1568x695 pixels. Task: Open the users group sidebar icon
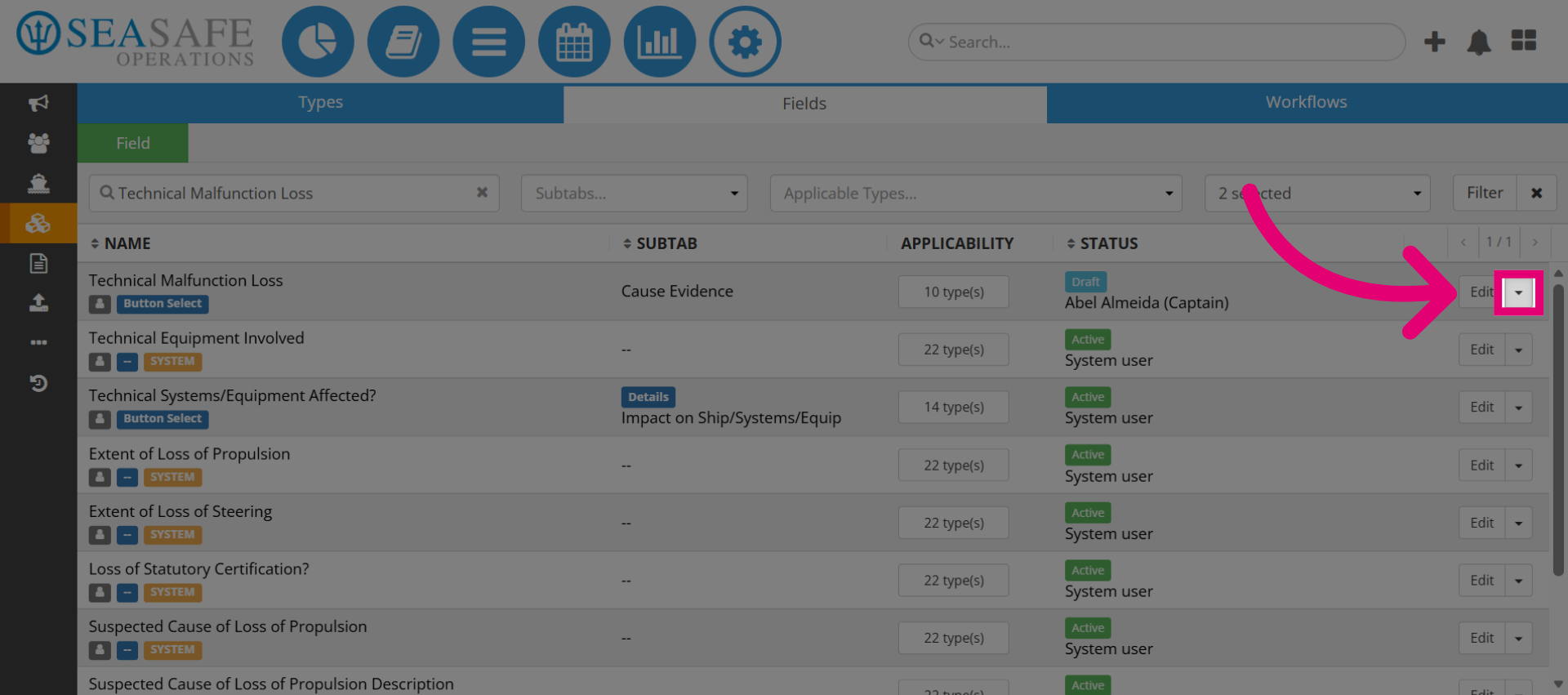[x=38, y=143]
